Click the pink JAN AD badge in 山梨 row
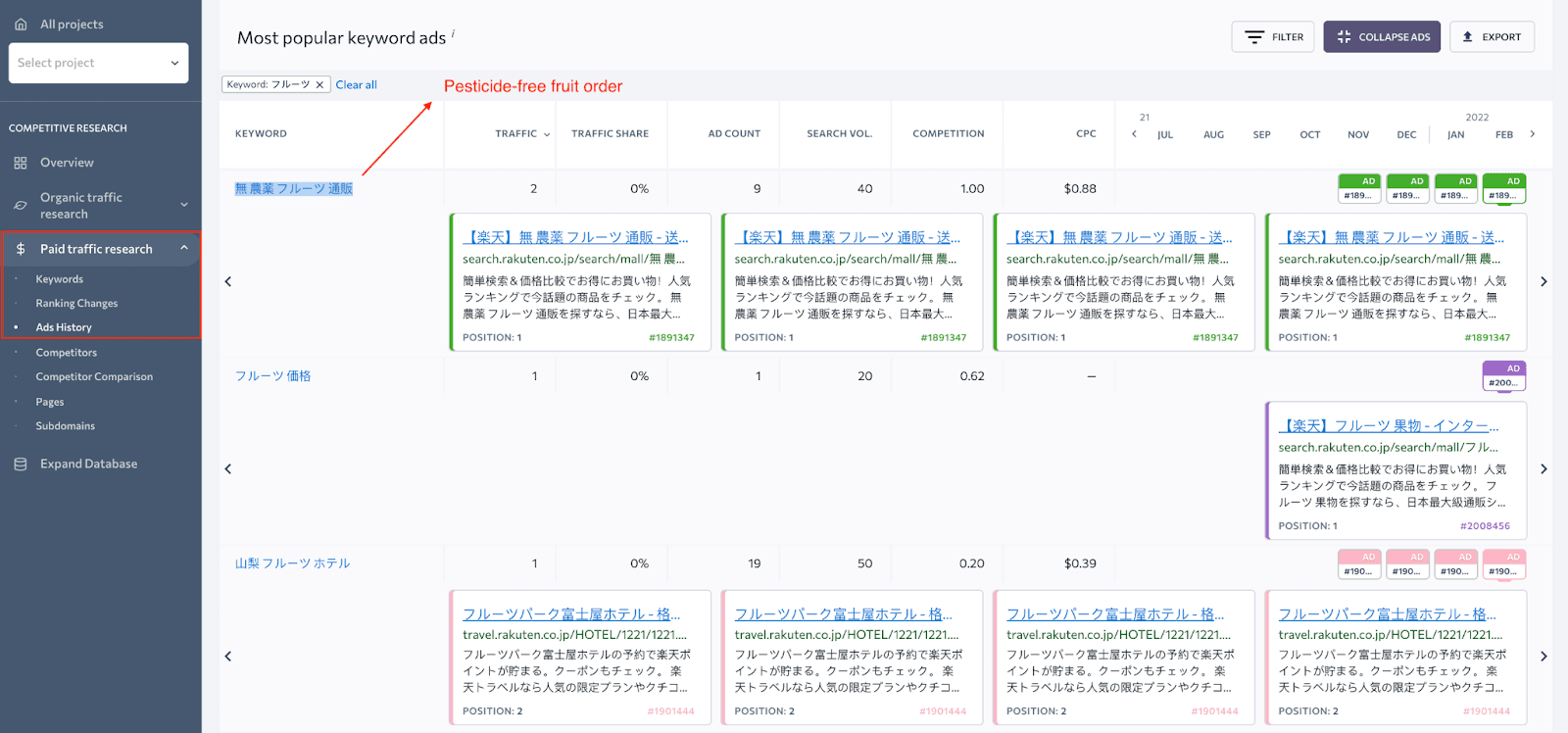 (x=1455, y=563)
